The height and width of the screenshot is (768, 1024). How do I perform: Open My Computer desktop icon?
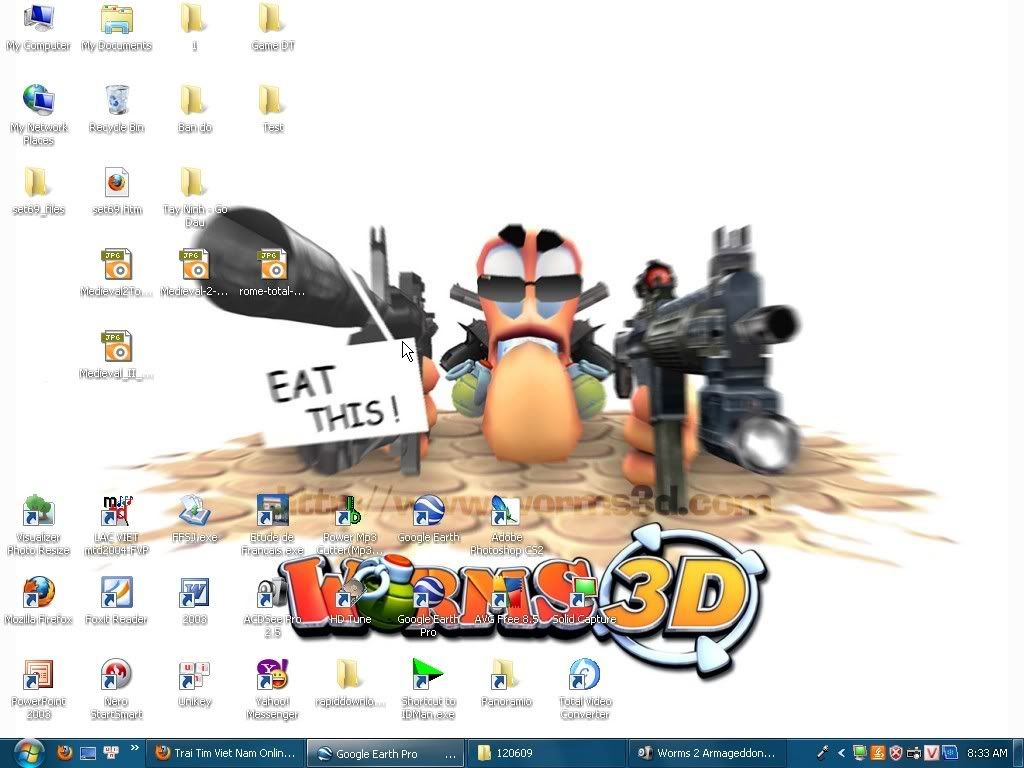coord(38,27)
